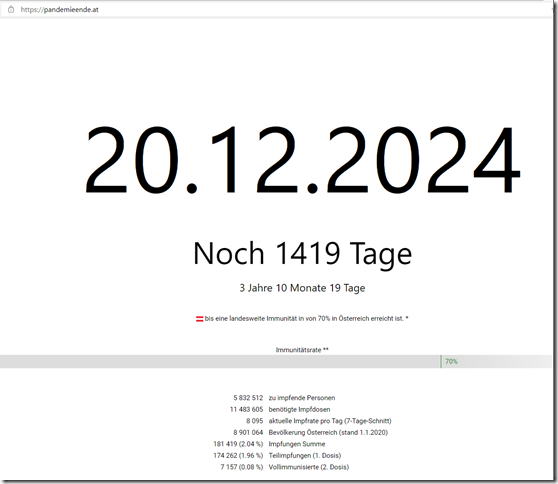
Task: Click "Vollimmunisierte (2. Dosis)" row
Action: 284,467
